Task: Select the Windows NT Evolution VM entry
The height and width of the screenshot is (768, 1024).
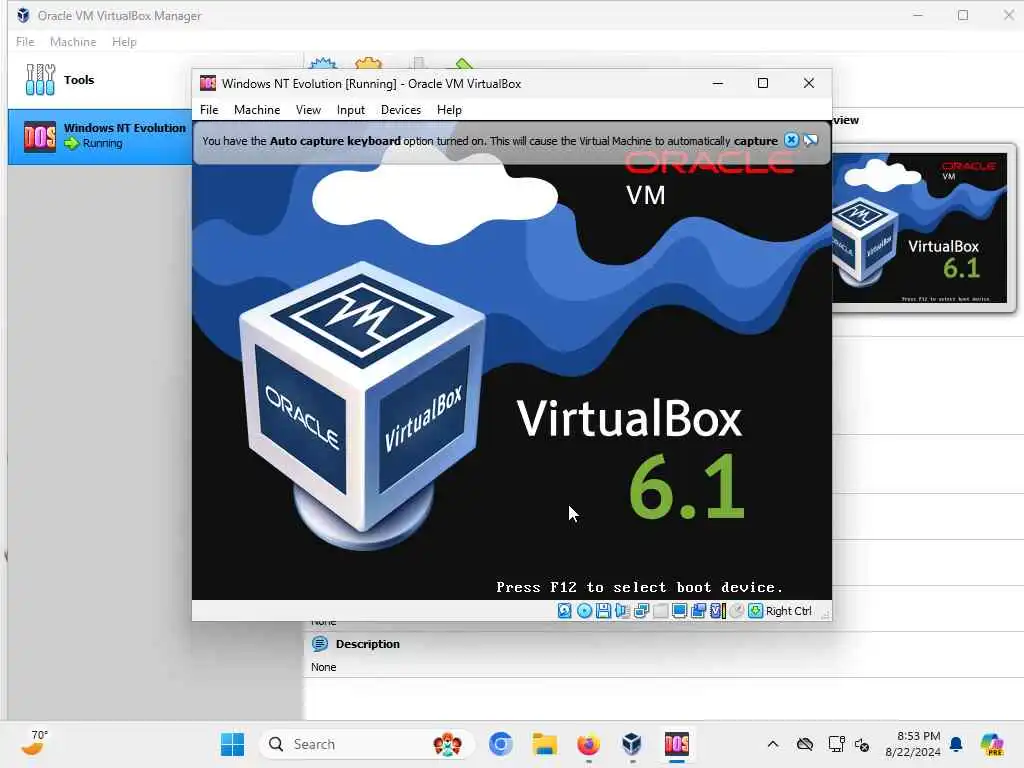Action: click(x=100, y=136)
